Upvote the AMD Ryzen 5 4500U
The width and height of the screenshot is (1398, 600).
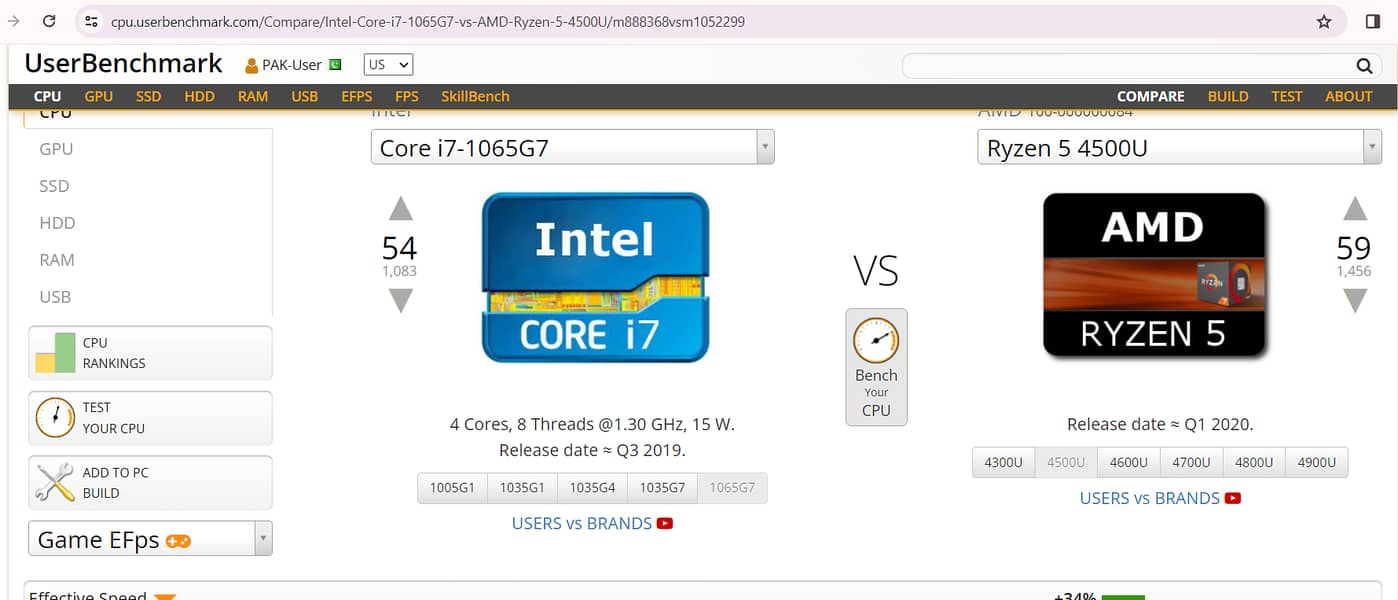point(1354,209)
